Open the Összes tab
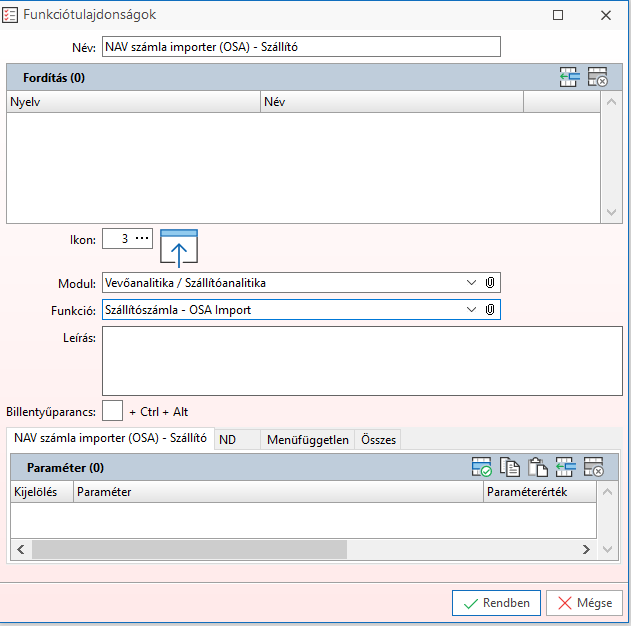Screen dimensions: 631x626 click(378, 440)
